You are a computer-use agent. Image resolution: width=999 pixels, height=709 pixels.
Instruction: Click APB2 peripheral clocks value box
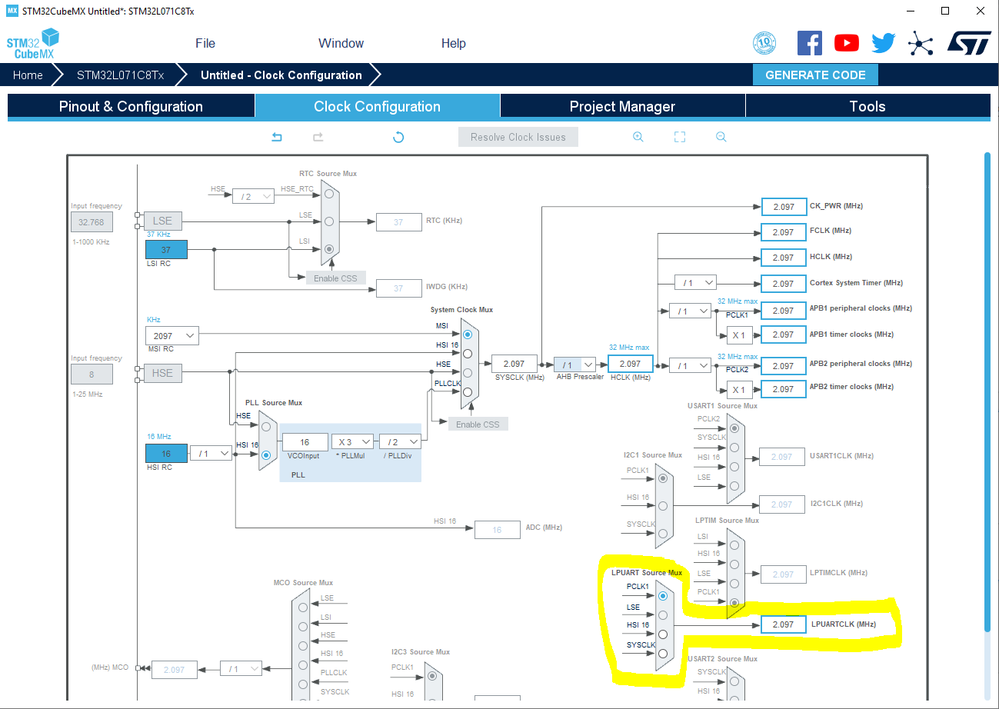(x=783, y=366)
